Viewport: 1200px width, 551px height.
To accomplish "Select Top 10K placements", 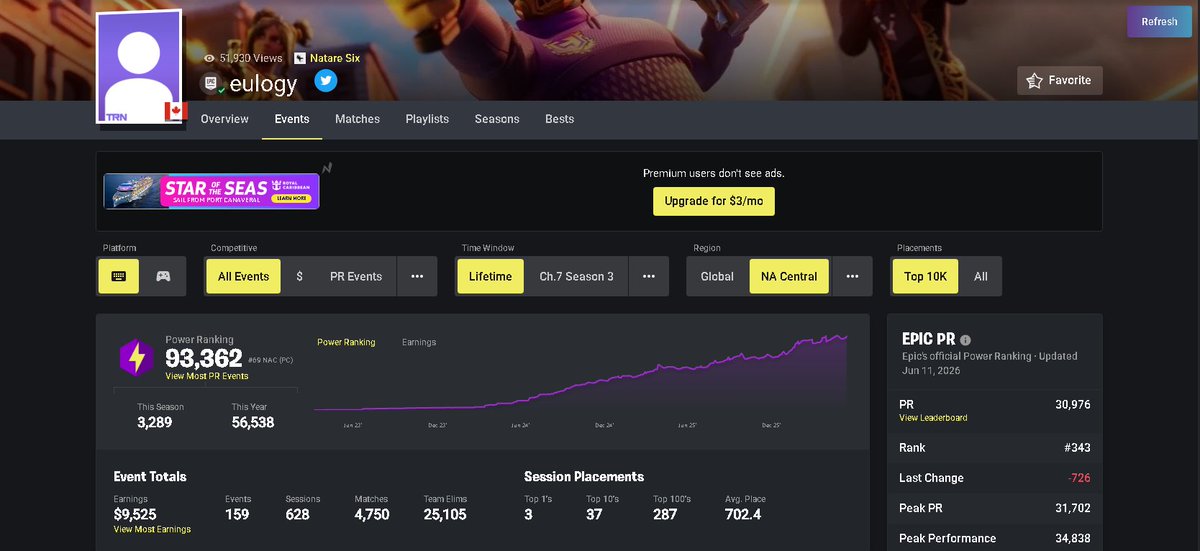I will click(x=925, y=276).
